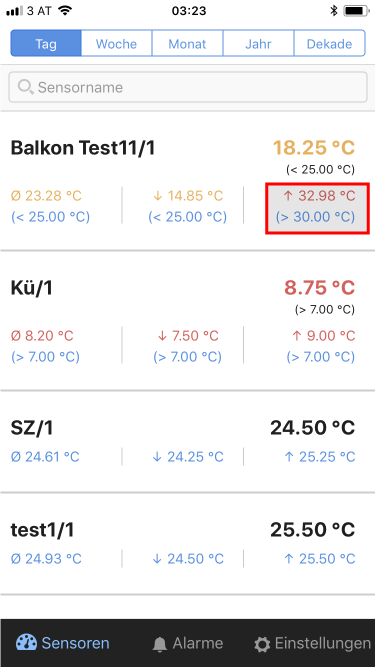375x667 pixels.
Task: Tap the search magnifier icon
Action: tap(26, 87)
